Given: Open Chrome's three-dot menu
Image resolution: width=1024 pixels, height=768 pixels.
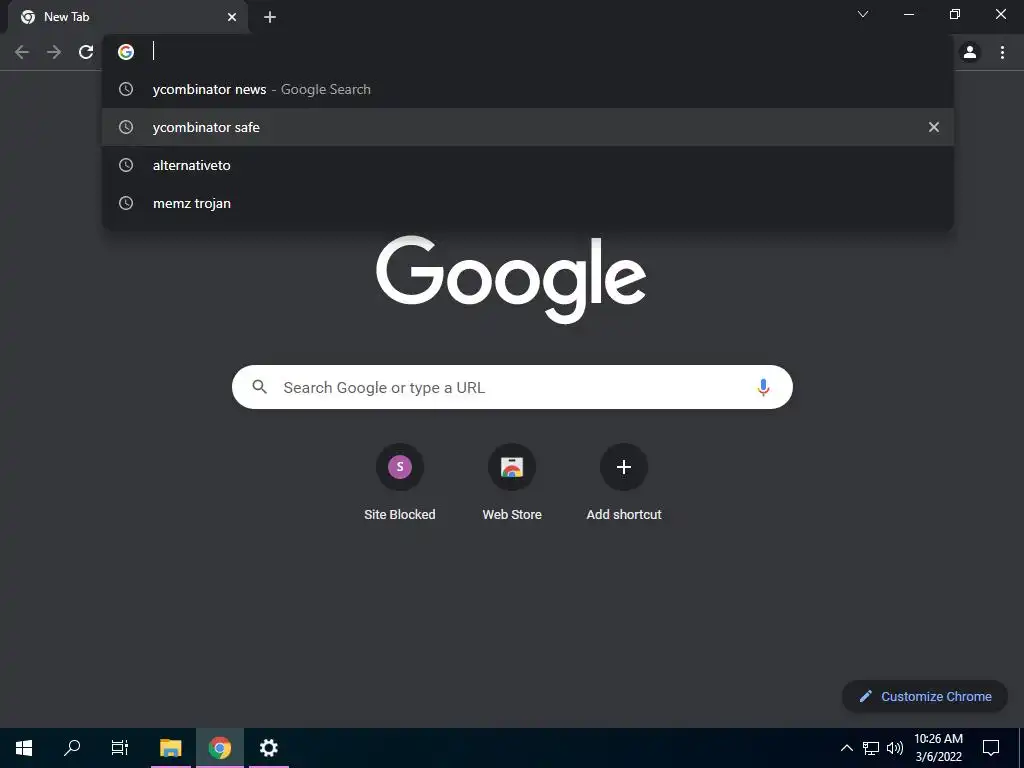Looking at the screenshot, I should tap(1002, 52).
